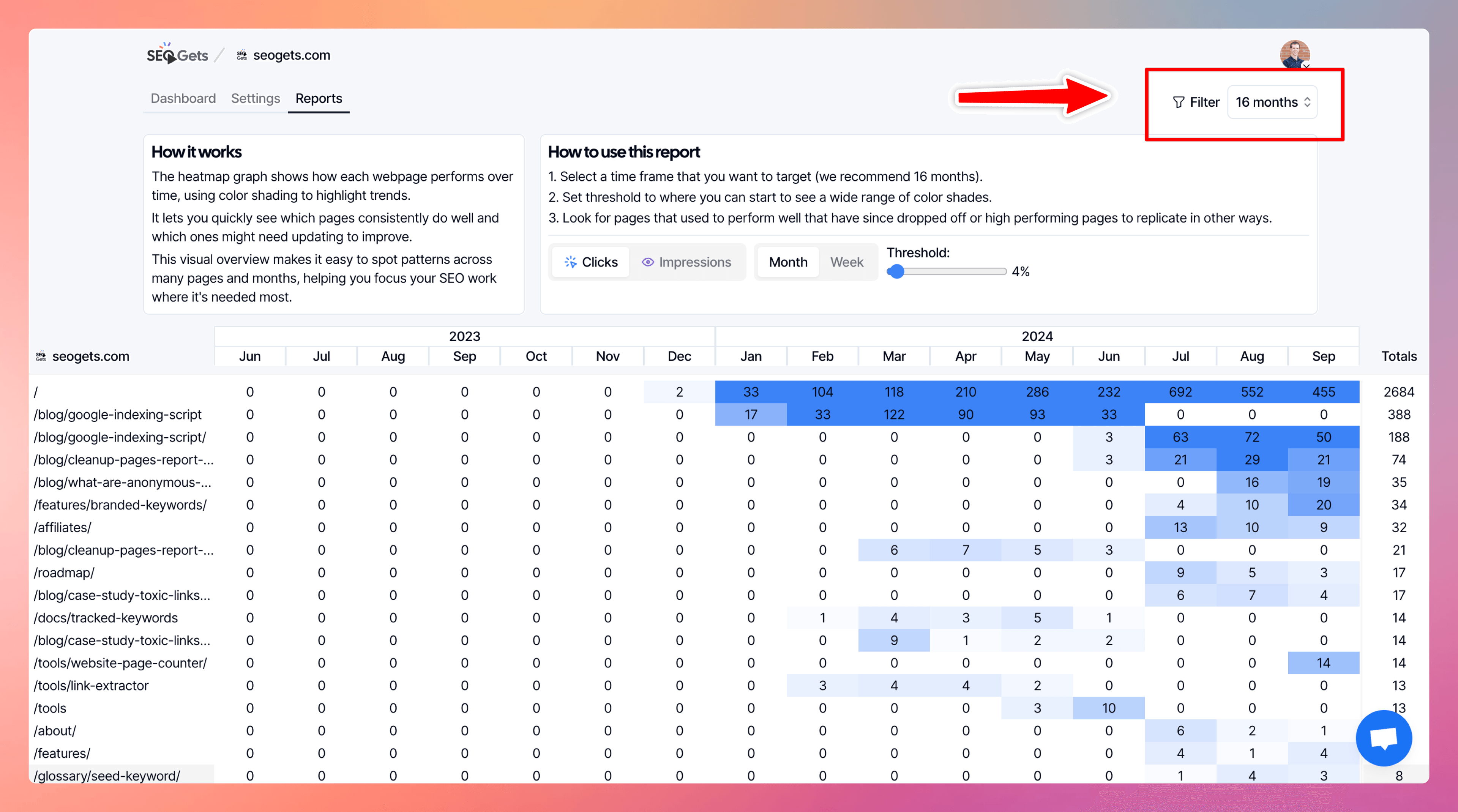The height and width of the screenshot is (812, 1458).
Task: Click the 2023 year header
Action: click(x=465, y=337)
